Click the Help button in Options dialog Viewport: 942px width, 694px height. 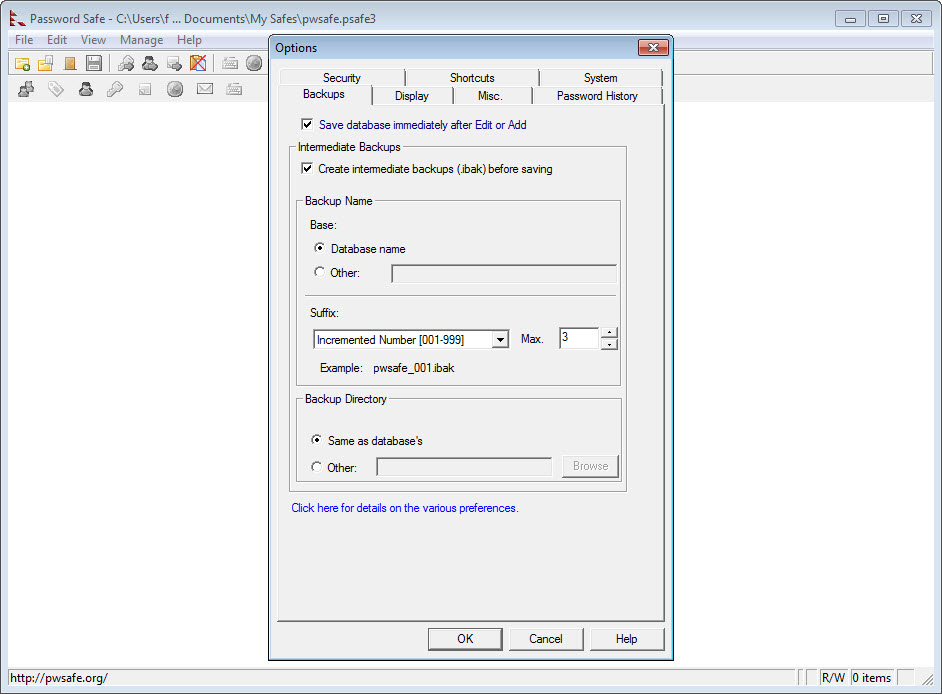627,639
